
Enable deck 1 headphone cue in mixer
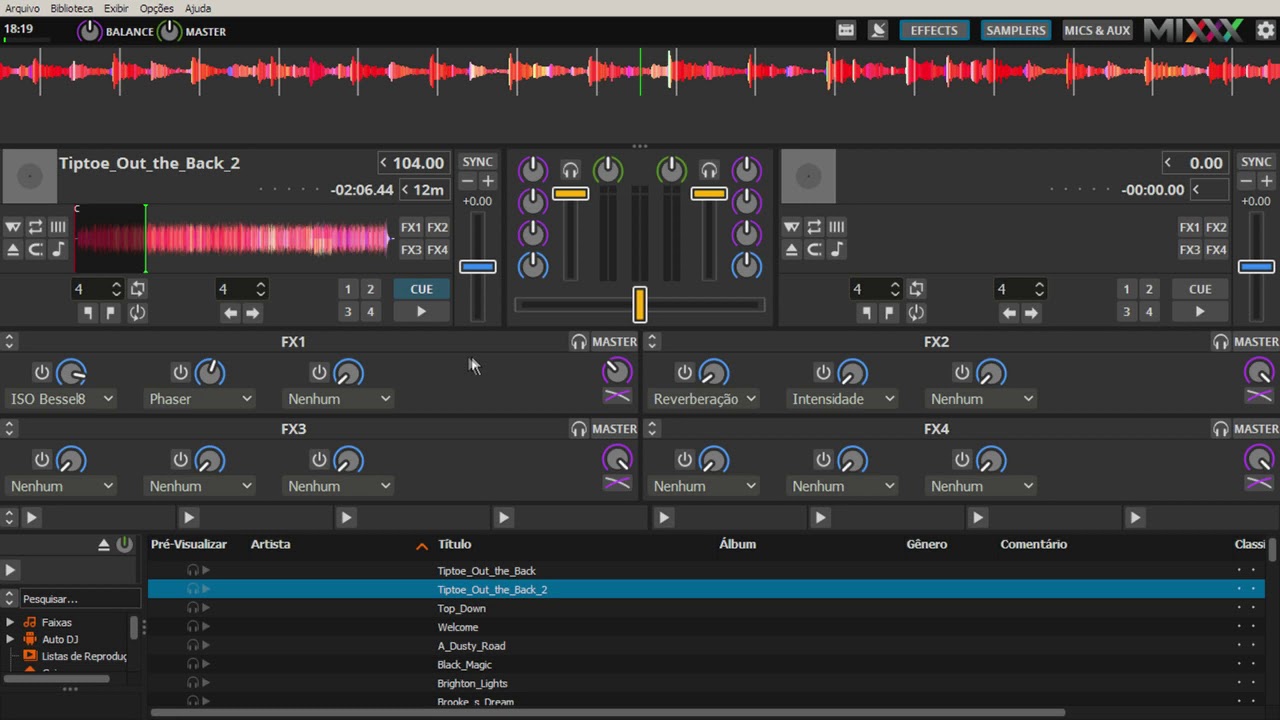pyautogui.click(x=570, y=170)
